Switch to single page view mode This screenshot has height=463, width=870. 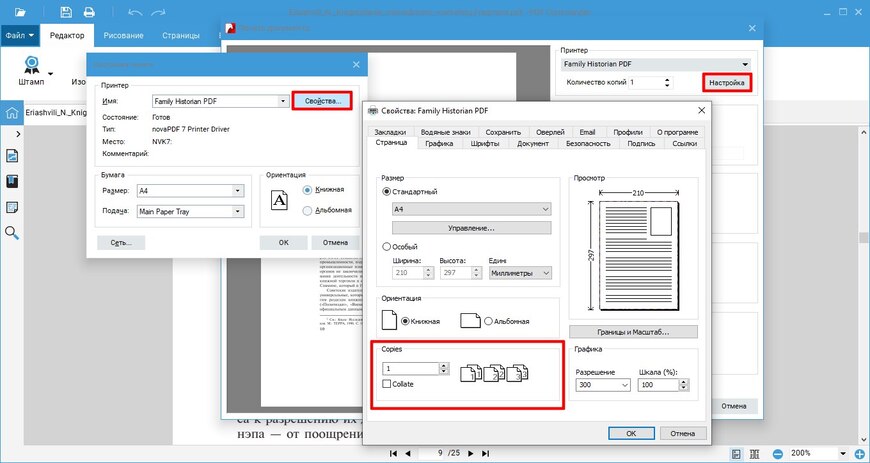[736, 454]
